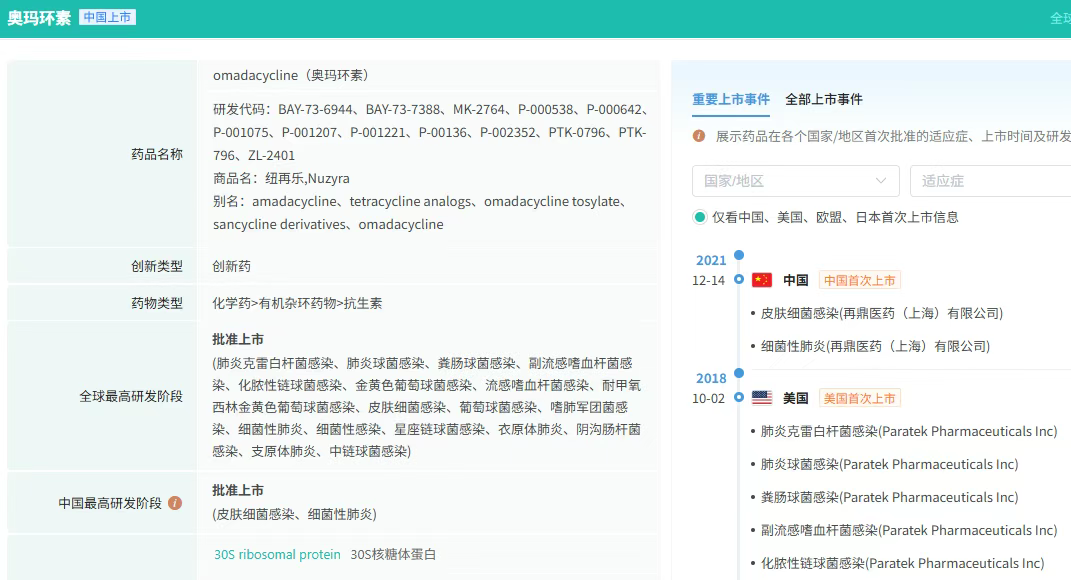Click the 中国首次上市 badge
This screenshot has height=580, width=1071.
click(860, 280)
